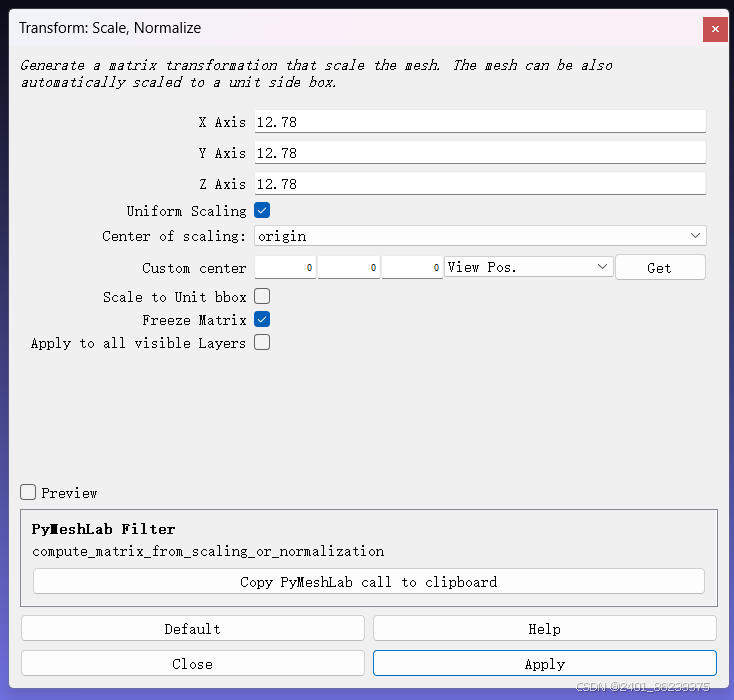
Task: Disable the Uniform Scaling checkbox
Action: pyautogui.click(x=262, y=210)
